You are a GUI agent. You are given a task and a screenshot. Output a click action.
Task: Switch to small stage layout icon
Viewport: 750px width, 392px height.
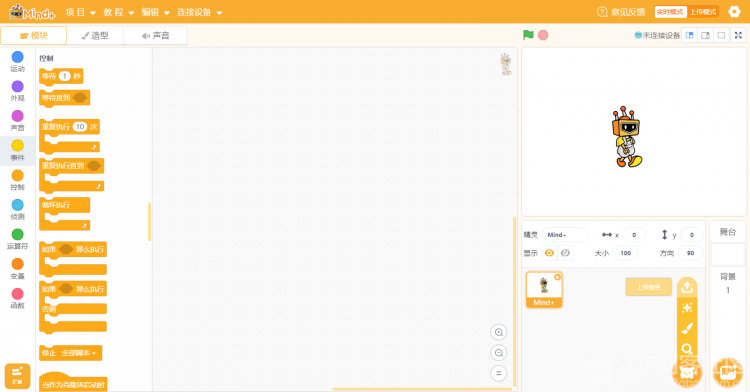pyautogui.click(x=689, y=35)
